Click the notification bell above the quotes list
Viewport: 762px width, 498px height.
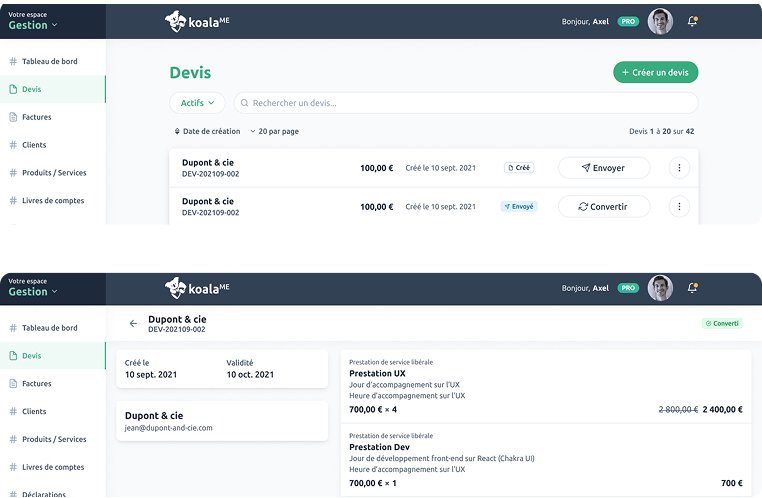click(x=692, y=21)
